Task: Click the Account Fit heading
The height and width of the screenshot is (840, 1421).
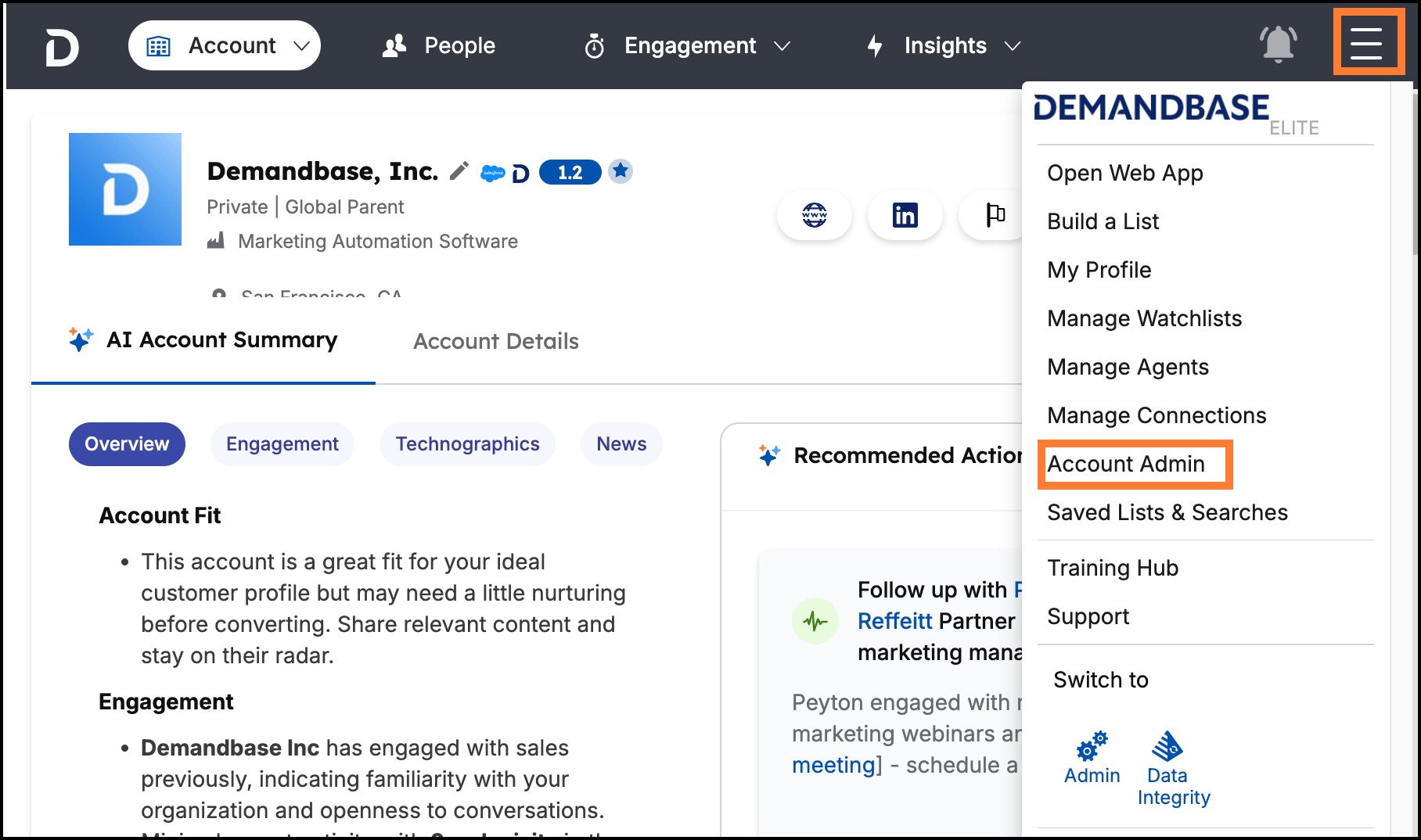Action: click(x=160, y=515)
